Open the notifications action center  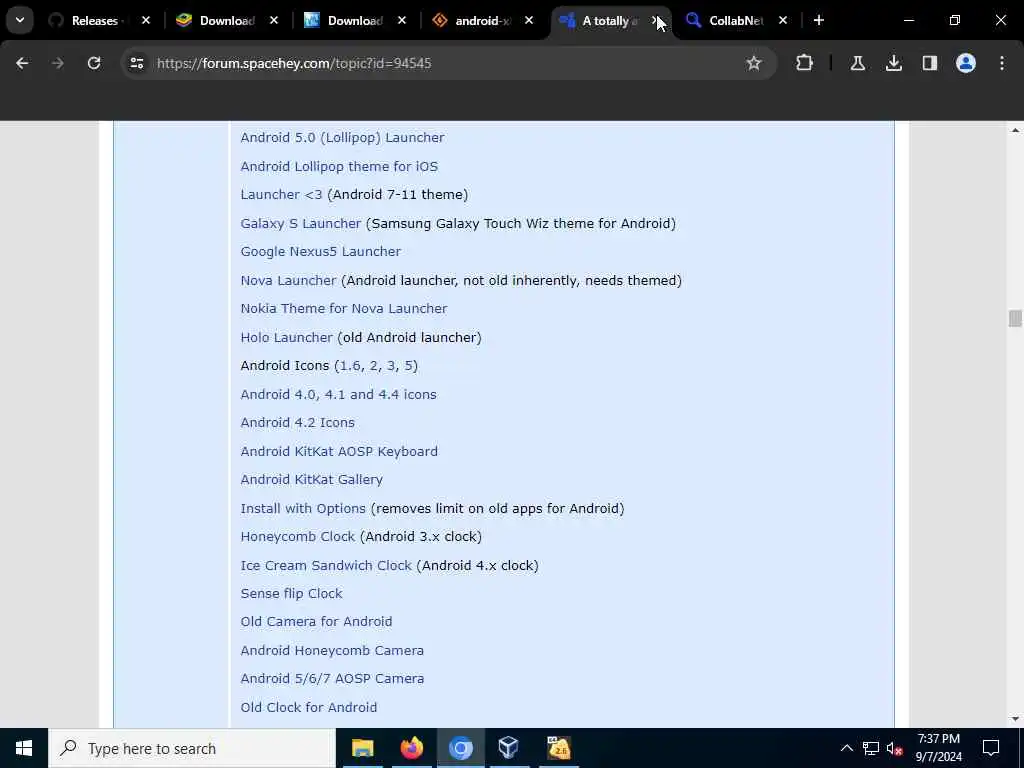pos(991,748)
